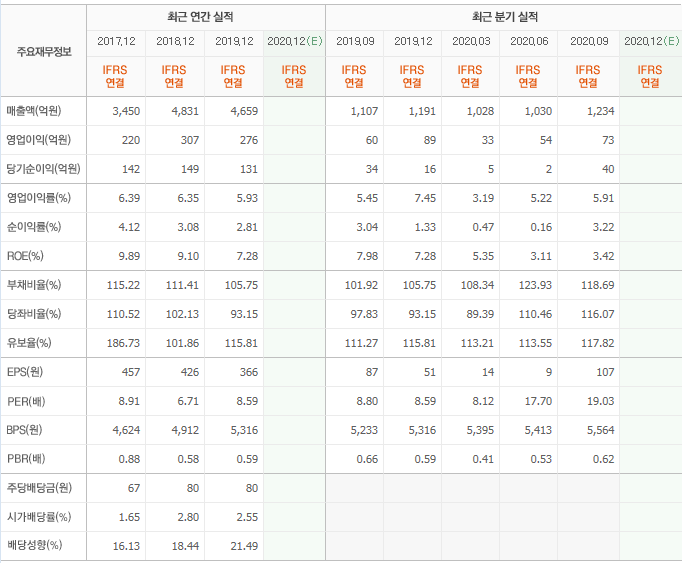Click the '유보율(%)' row label

[29, 343]
